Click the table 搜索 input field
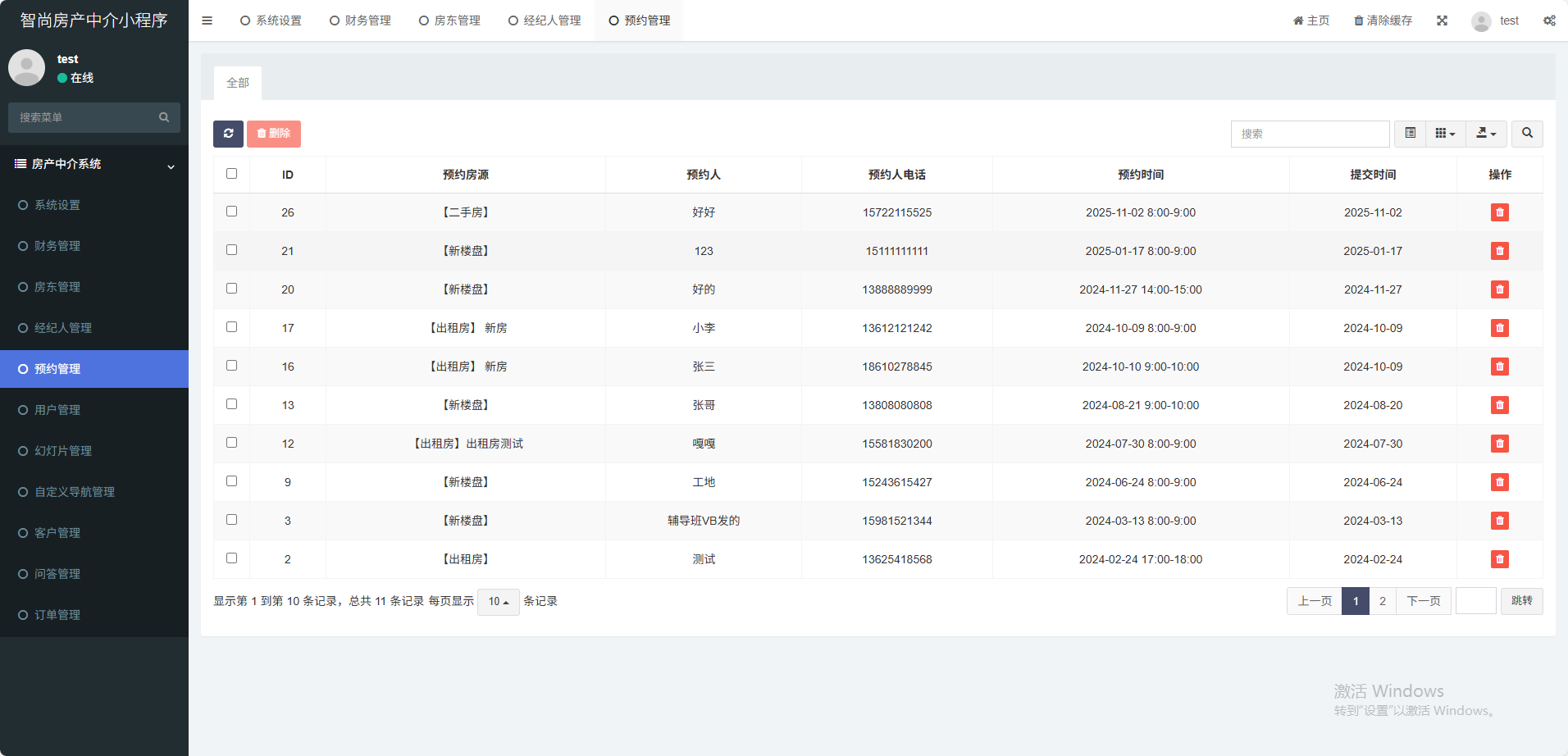Image resolution: width=1568 pixels, height=756 pixels. 1310,134
